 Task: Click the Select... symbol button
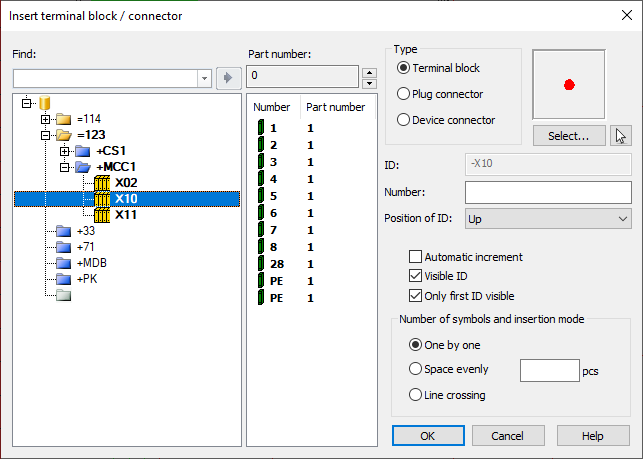[569, 136]
